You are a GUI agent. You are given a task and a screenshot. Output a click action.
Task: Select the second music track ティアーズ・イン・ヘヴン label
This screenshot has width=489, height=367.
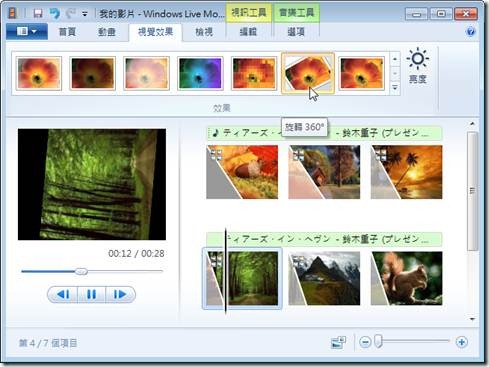click(324, 239)
